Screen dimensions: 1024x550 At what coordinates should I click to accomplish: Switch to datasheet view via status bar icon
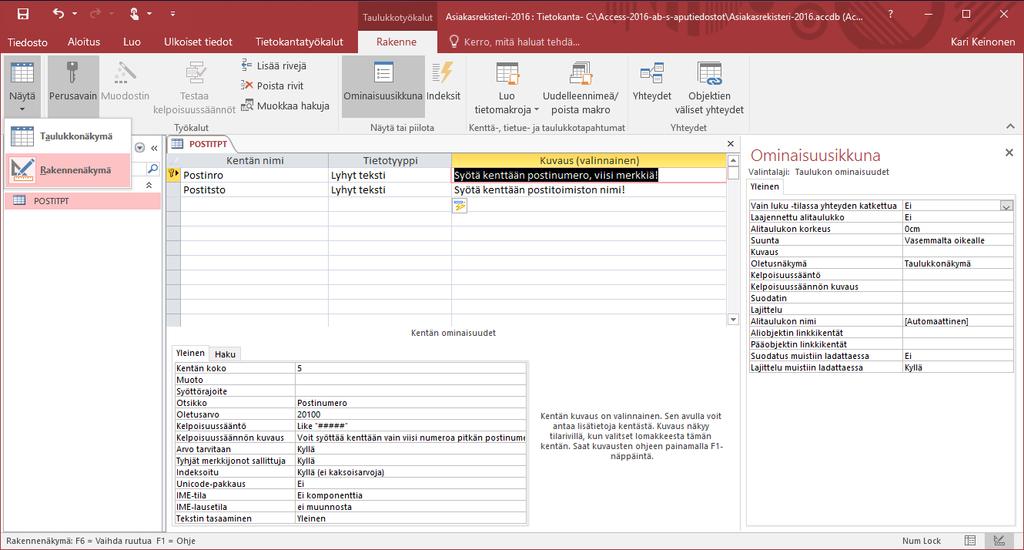click(x=970, y=540)
